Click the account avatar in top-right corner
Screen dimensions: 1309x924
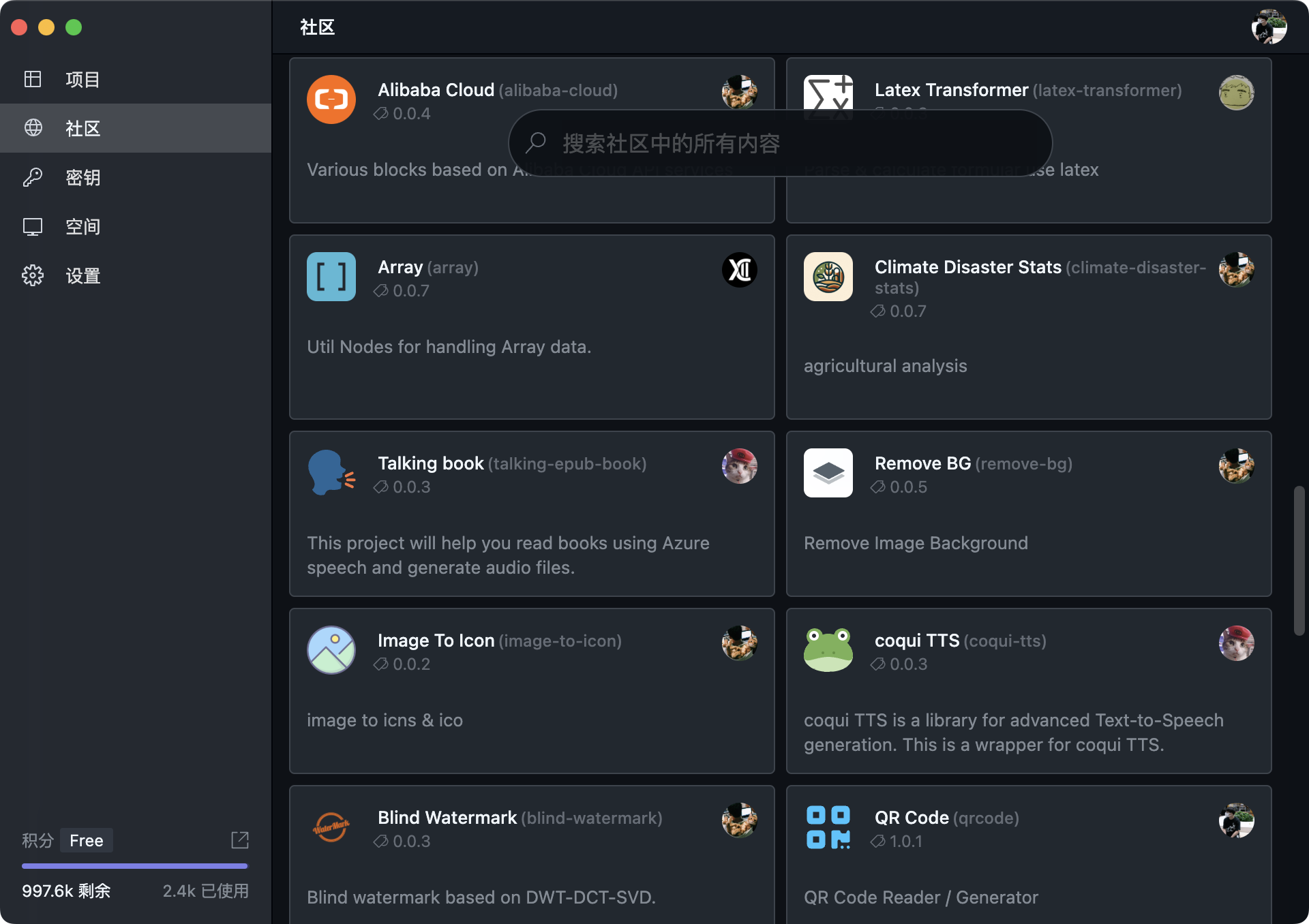(1269, 27)
